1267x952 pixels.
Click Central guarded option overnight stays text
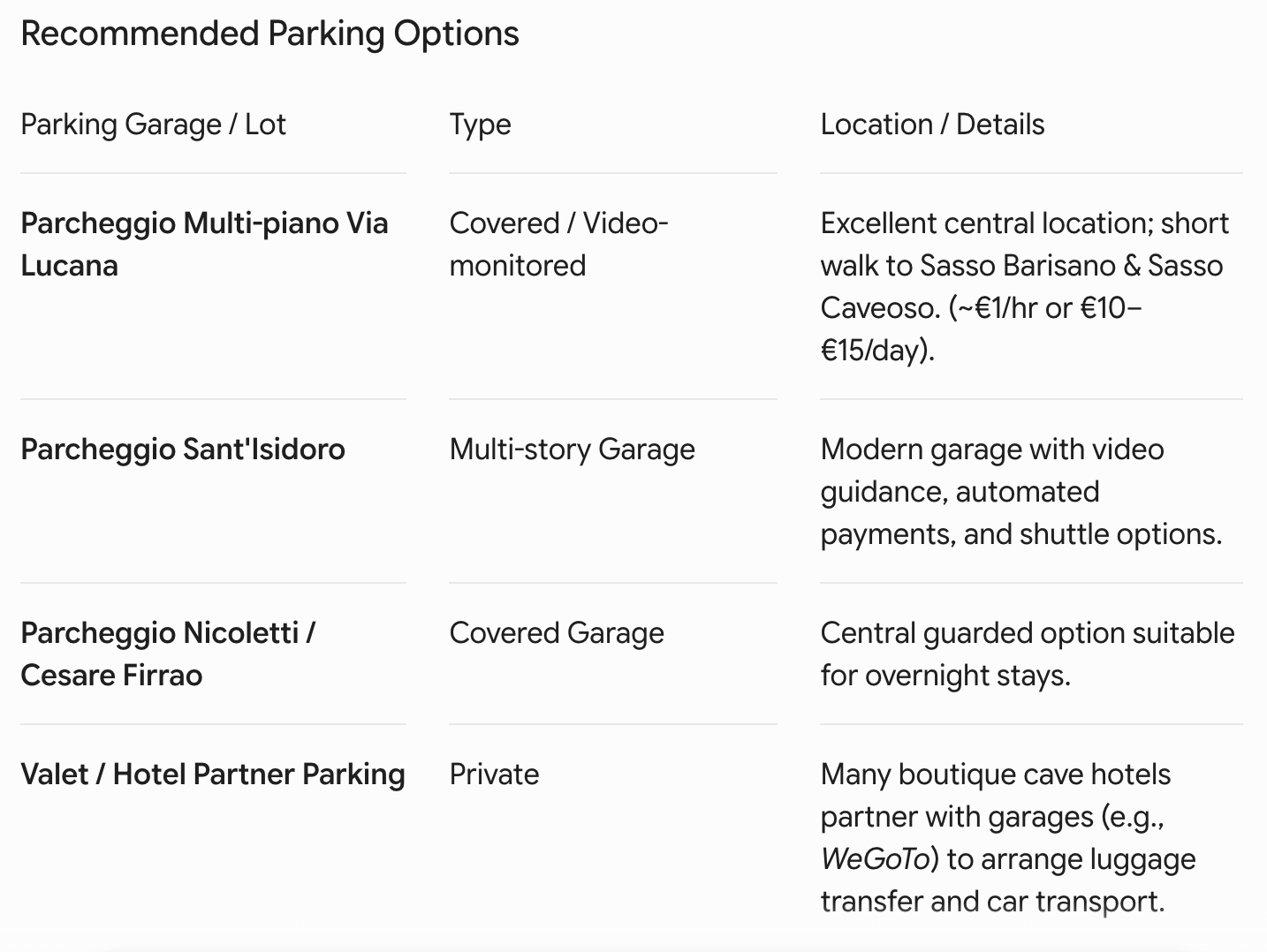(1028, 654)
